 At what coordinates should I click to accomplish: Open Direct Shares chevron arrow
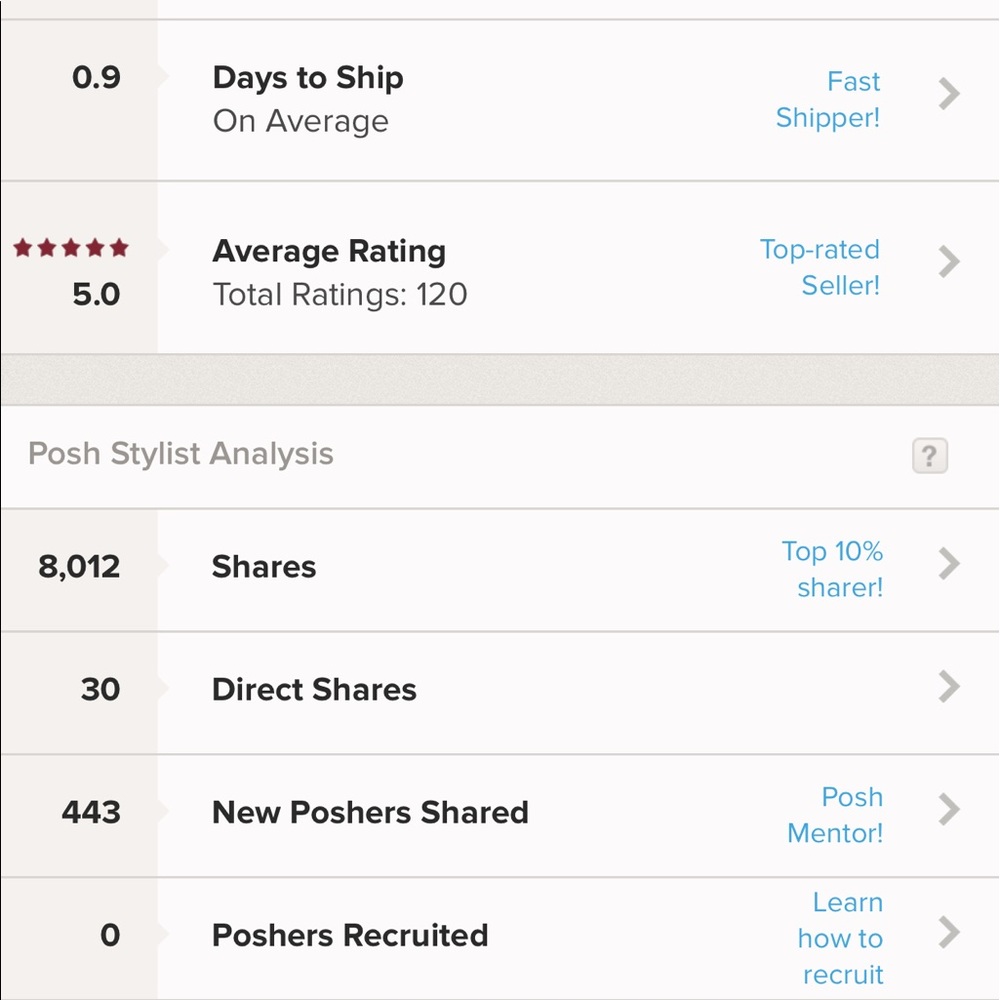click(949, 687)
